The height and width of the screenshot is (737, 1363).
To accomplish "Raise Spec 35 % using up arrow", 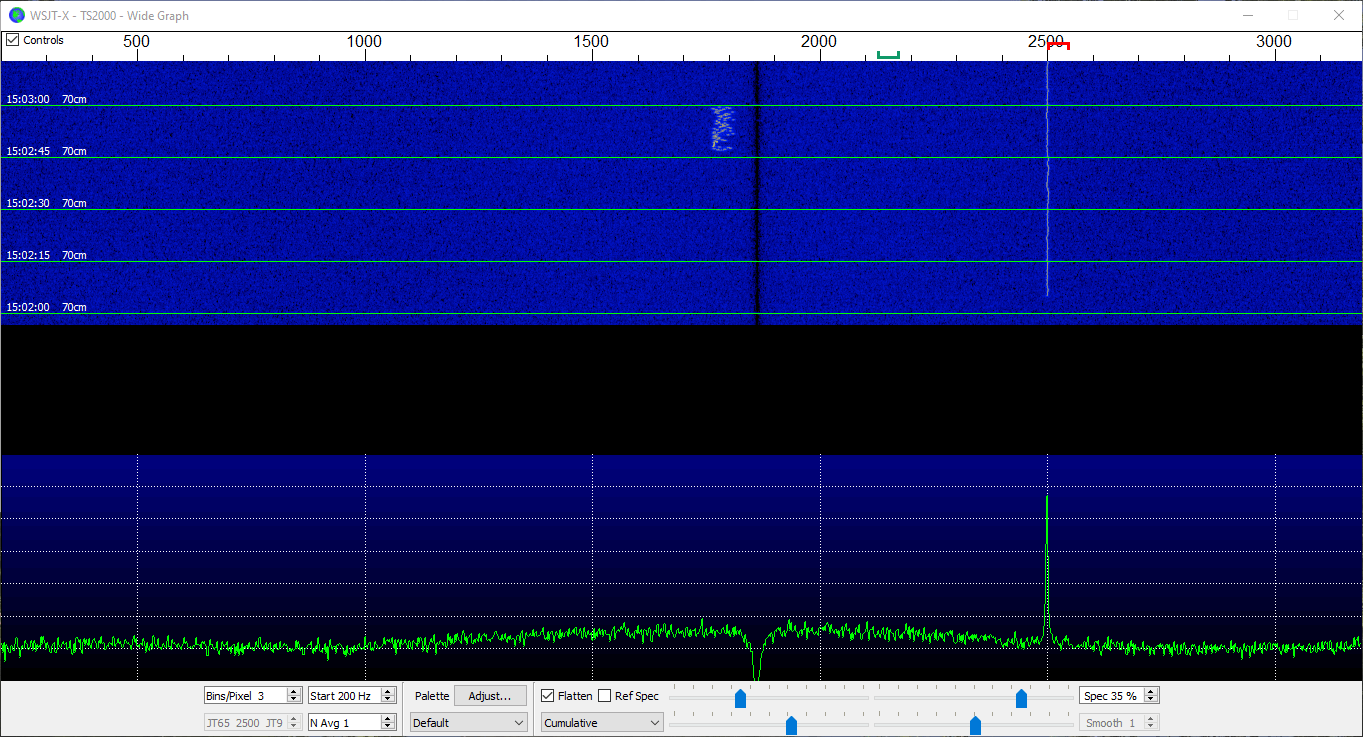I will click(x=1151, y=691).
